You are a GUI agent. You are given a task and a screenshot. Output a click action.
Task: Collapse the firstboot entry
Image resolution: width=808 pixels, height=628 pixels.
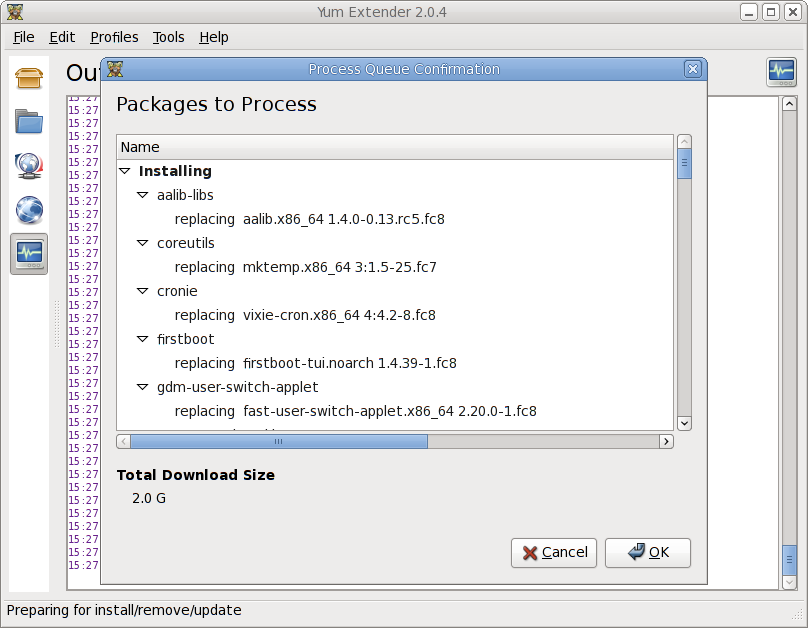tap(142, 338)
